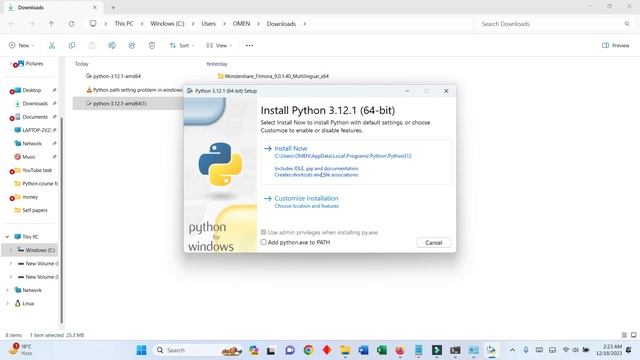Open the Windows Start menu
This screenshot has width=640, height=360.
(x=141, y=350)
